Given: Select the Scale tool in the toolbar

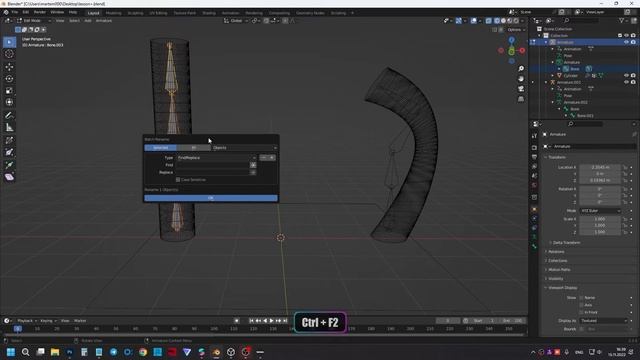Looking at the screenshot, I should tap(9, 90).
